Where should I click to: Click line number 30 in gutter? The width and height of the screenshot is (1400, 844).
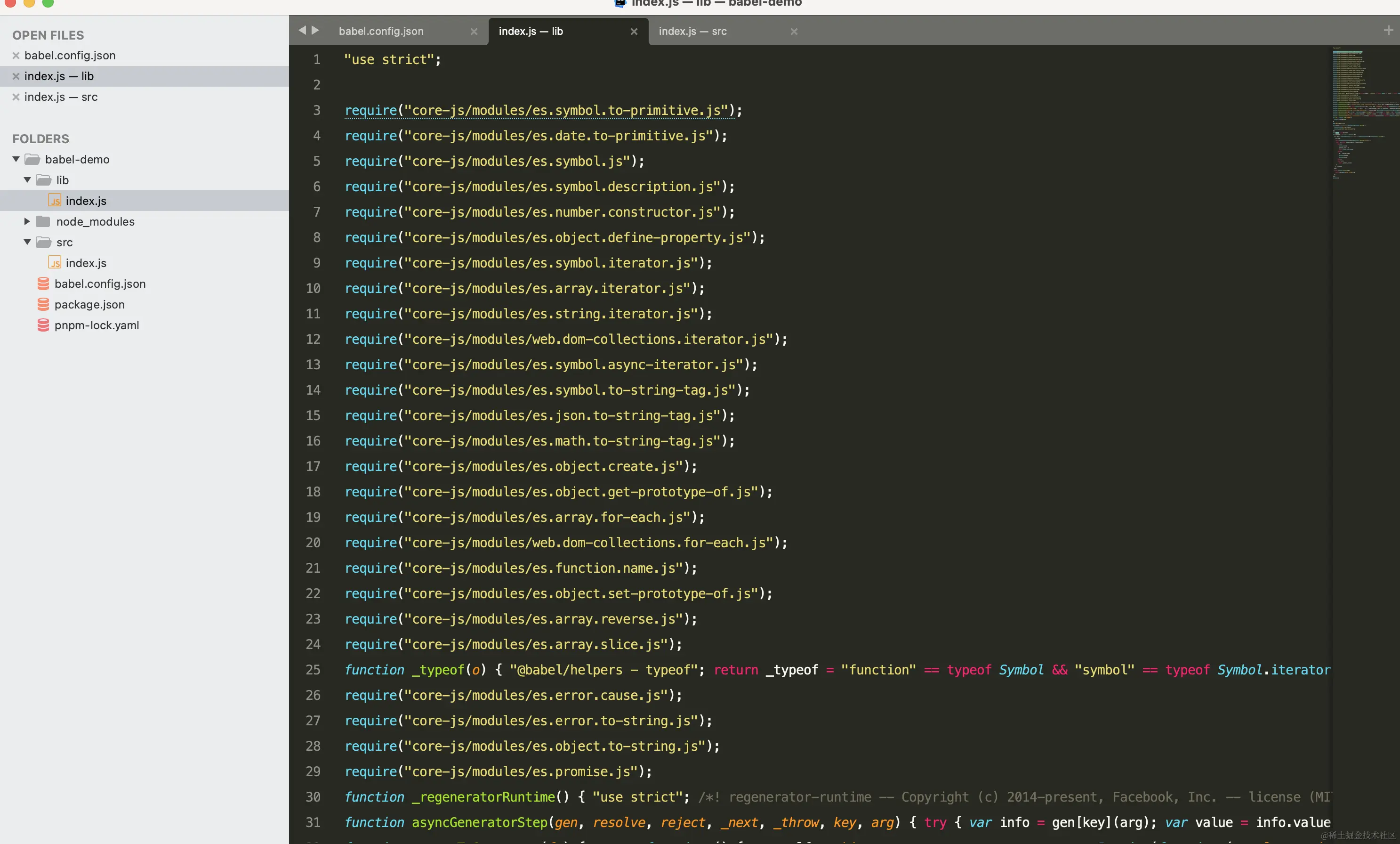(x=313, y=797)
